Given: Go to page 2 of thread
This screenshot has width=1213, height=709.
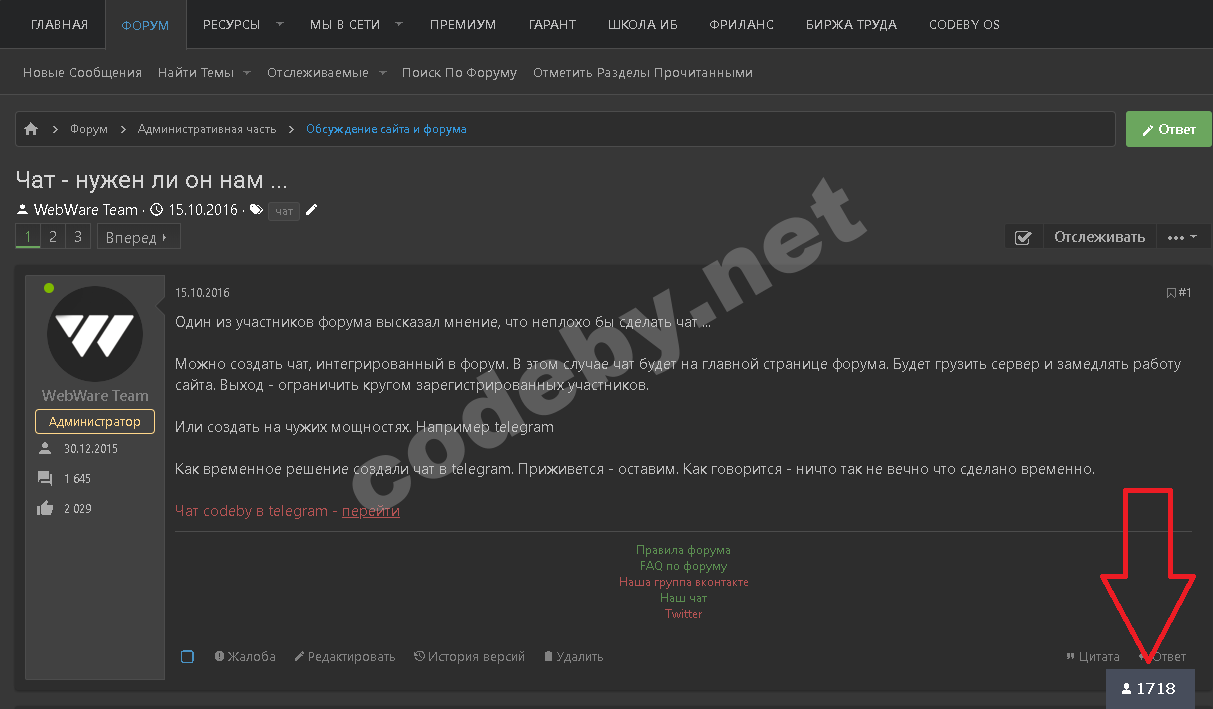Looking at the screenshot, I should point(53,237).
